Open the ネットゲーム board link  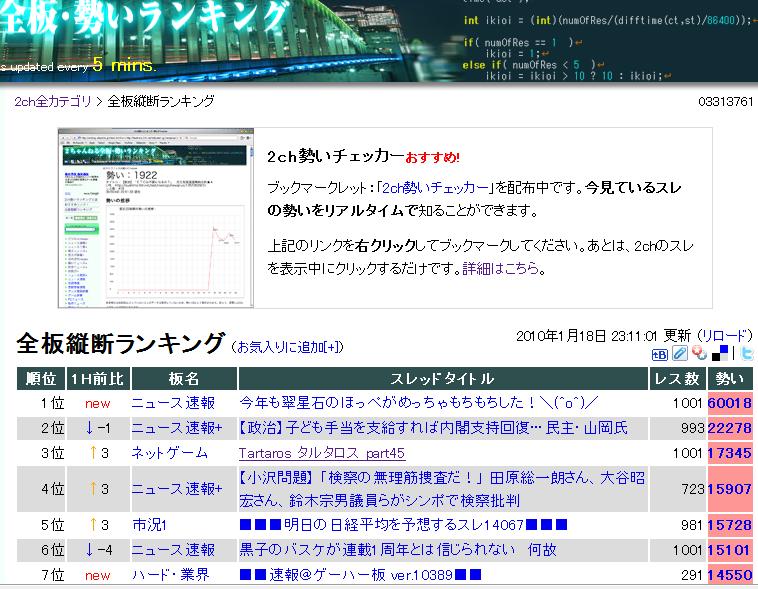click(169, 453)
